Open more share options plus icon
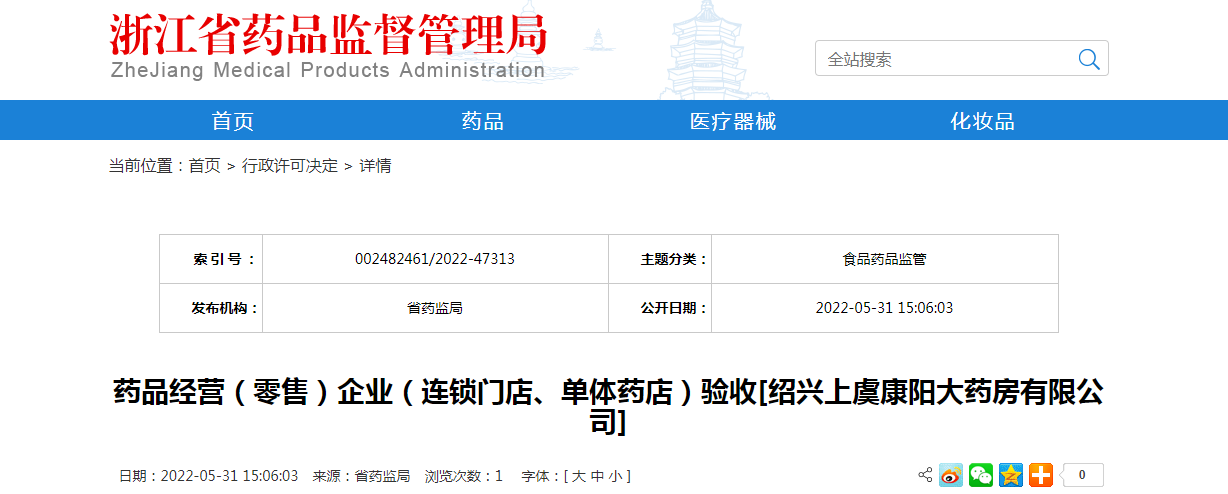The width and height of the screenshot is (1228, 494). pyautogui.click(x=1041, y=475)
